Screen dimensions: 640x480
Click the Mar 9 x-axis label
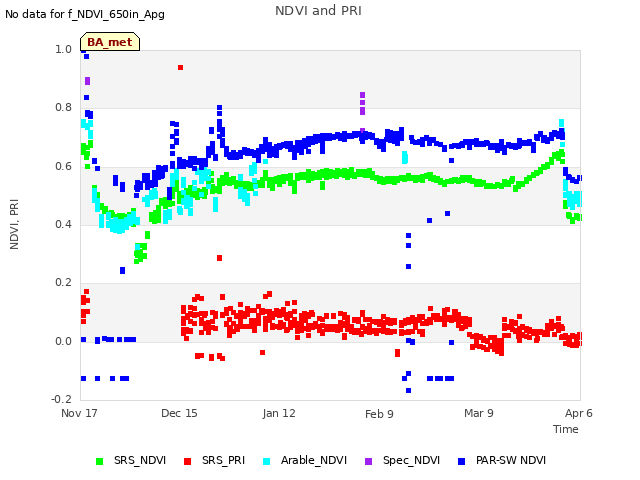[x=479, y=413]
